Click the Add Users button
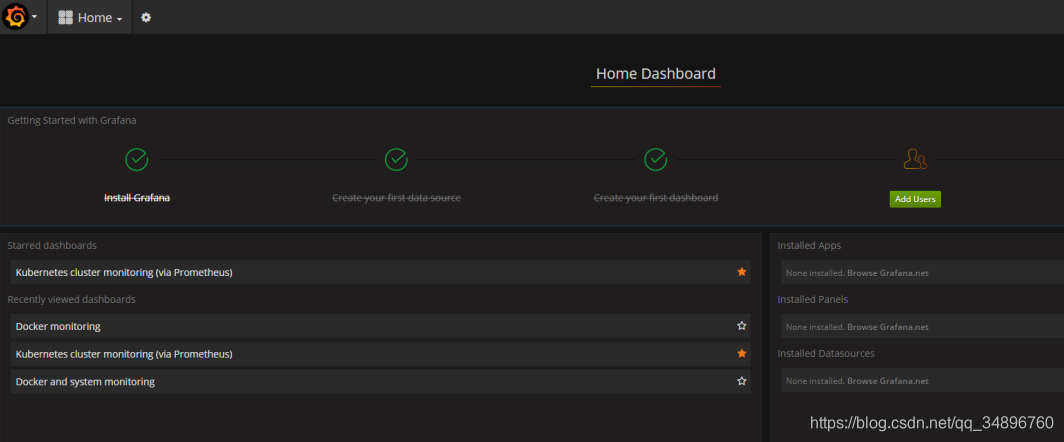This screenshot has height=442, width=1064. coord(915,200)
